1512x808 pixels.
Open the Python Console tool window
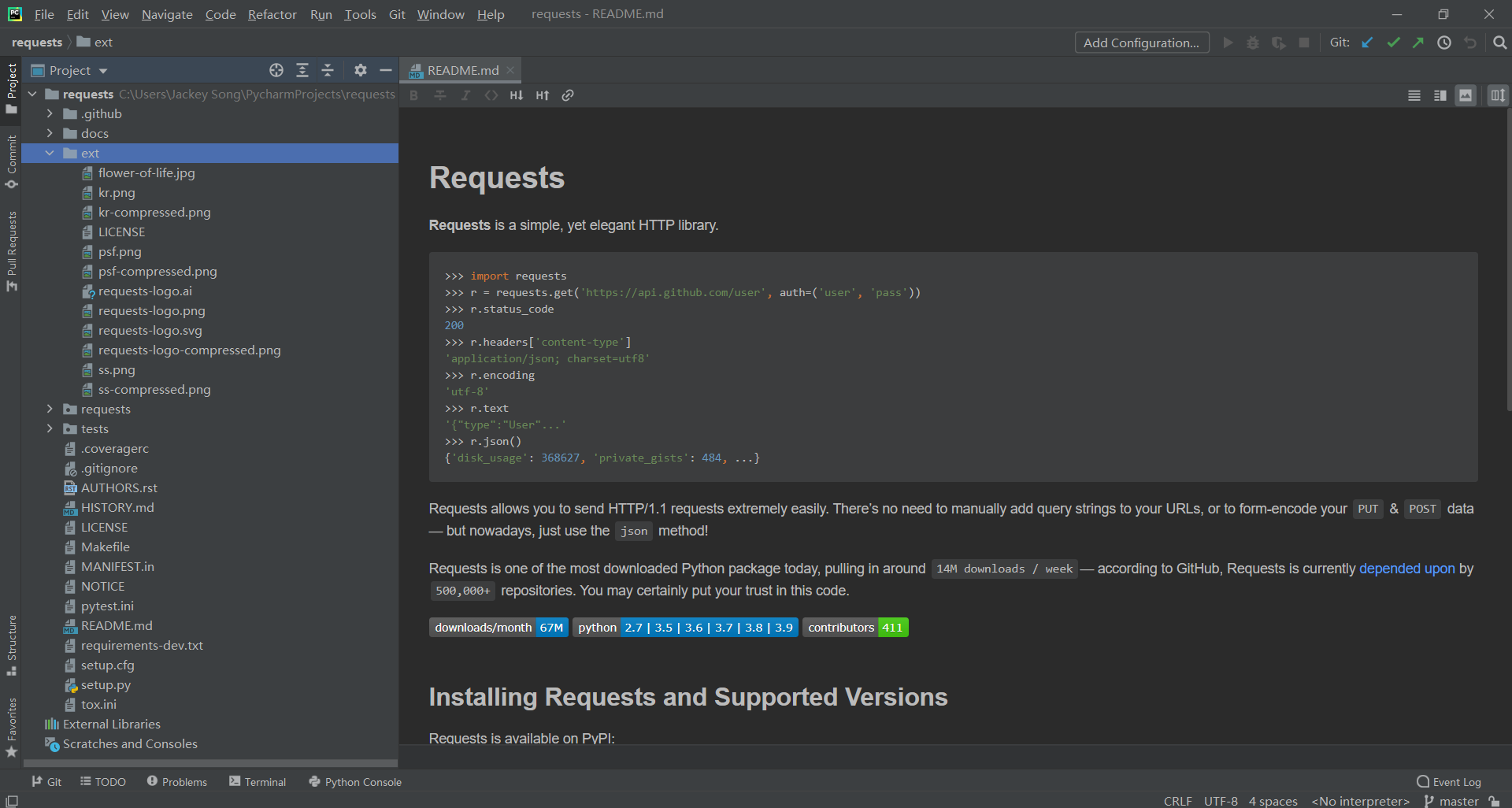pyautogui.click(x=355, y=781)
